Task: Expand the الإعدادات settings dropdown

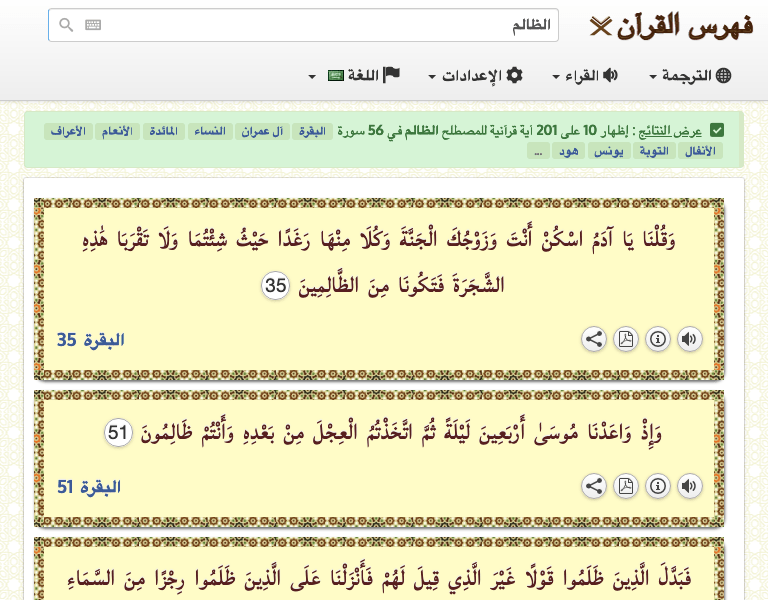Action: (x=475, y=76)
